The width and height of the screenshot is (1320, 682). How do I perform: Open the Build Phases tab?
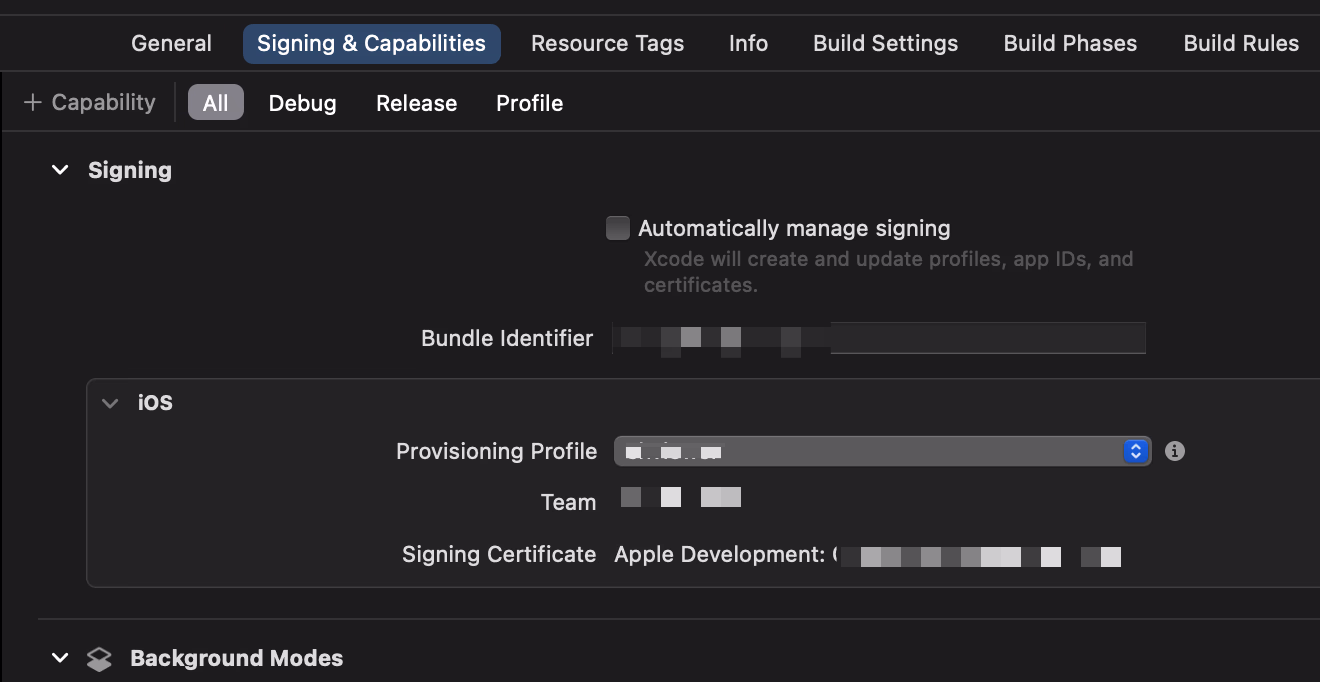[x=1070, y=44]
